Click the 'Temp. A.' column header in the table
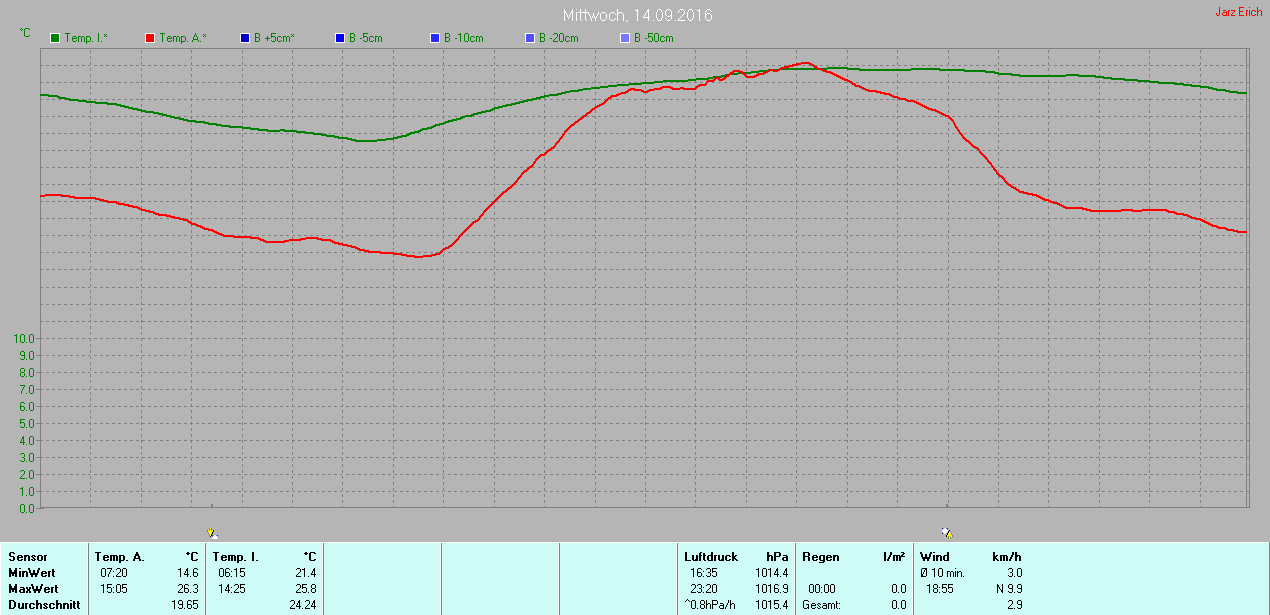Image resolution: width=1270 pixels, height=615 pixels. coord(120,557)
